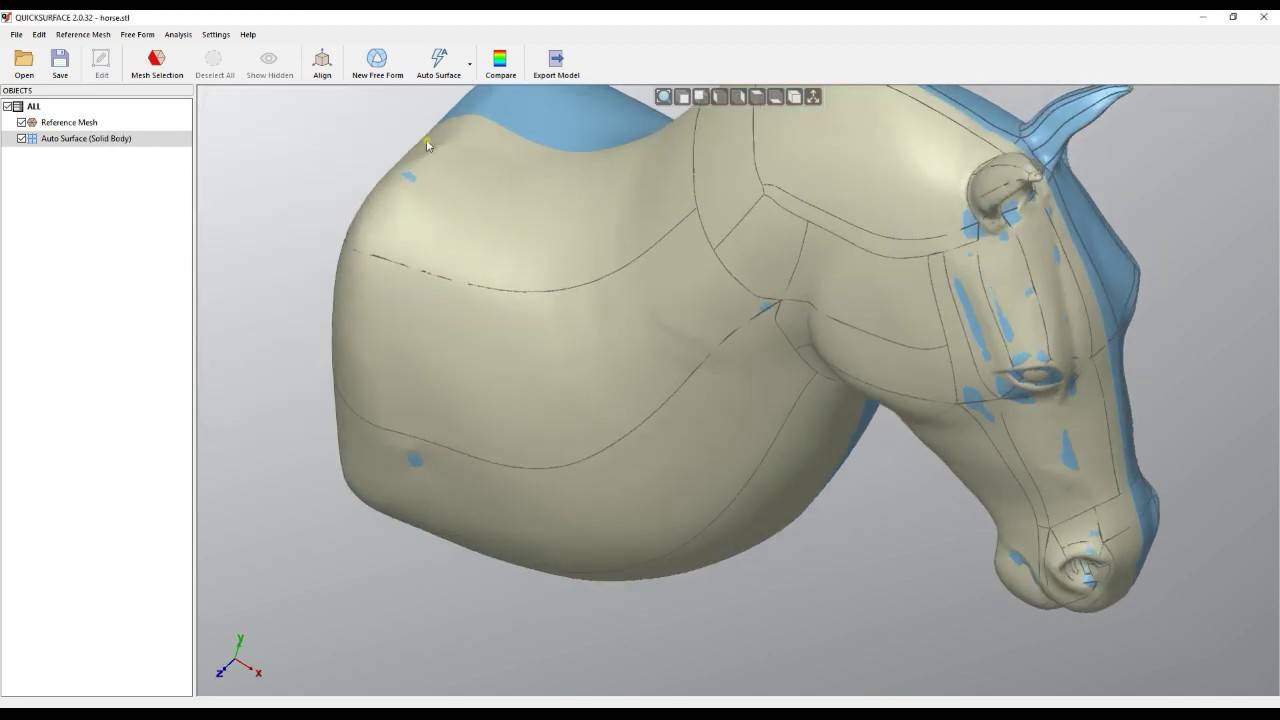Switch to the top view cube icon
The height and width of the screenshot is (720, 1280).
tap(757, 97)
